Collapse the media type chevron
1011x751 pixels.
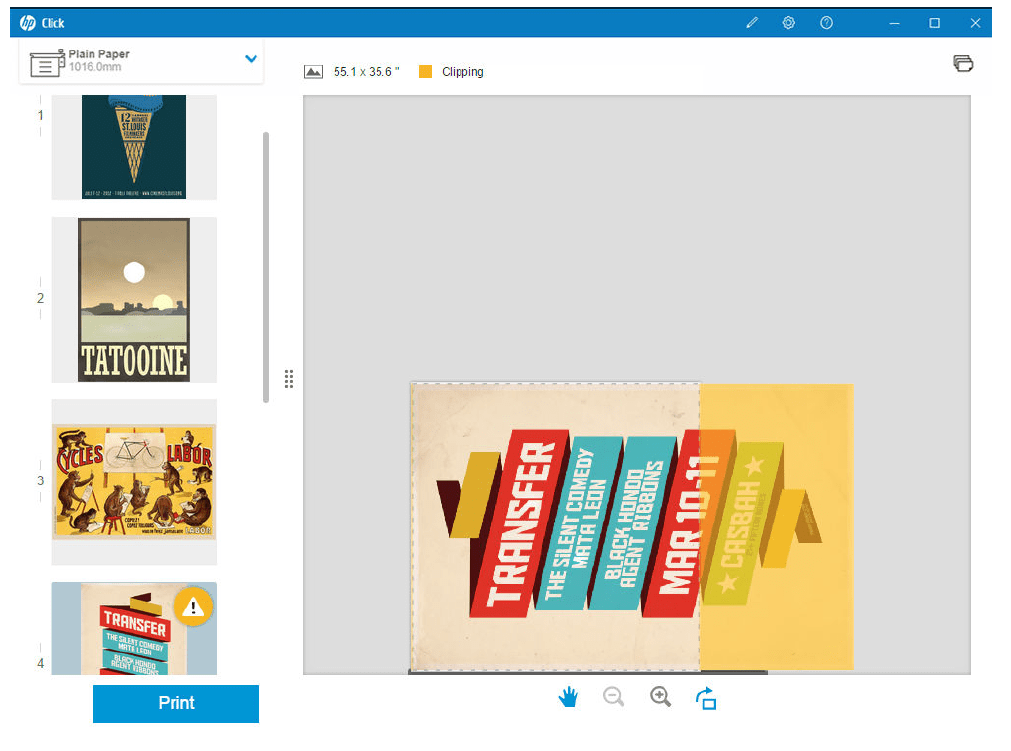coord(250,58)
